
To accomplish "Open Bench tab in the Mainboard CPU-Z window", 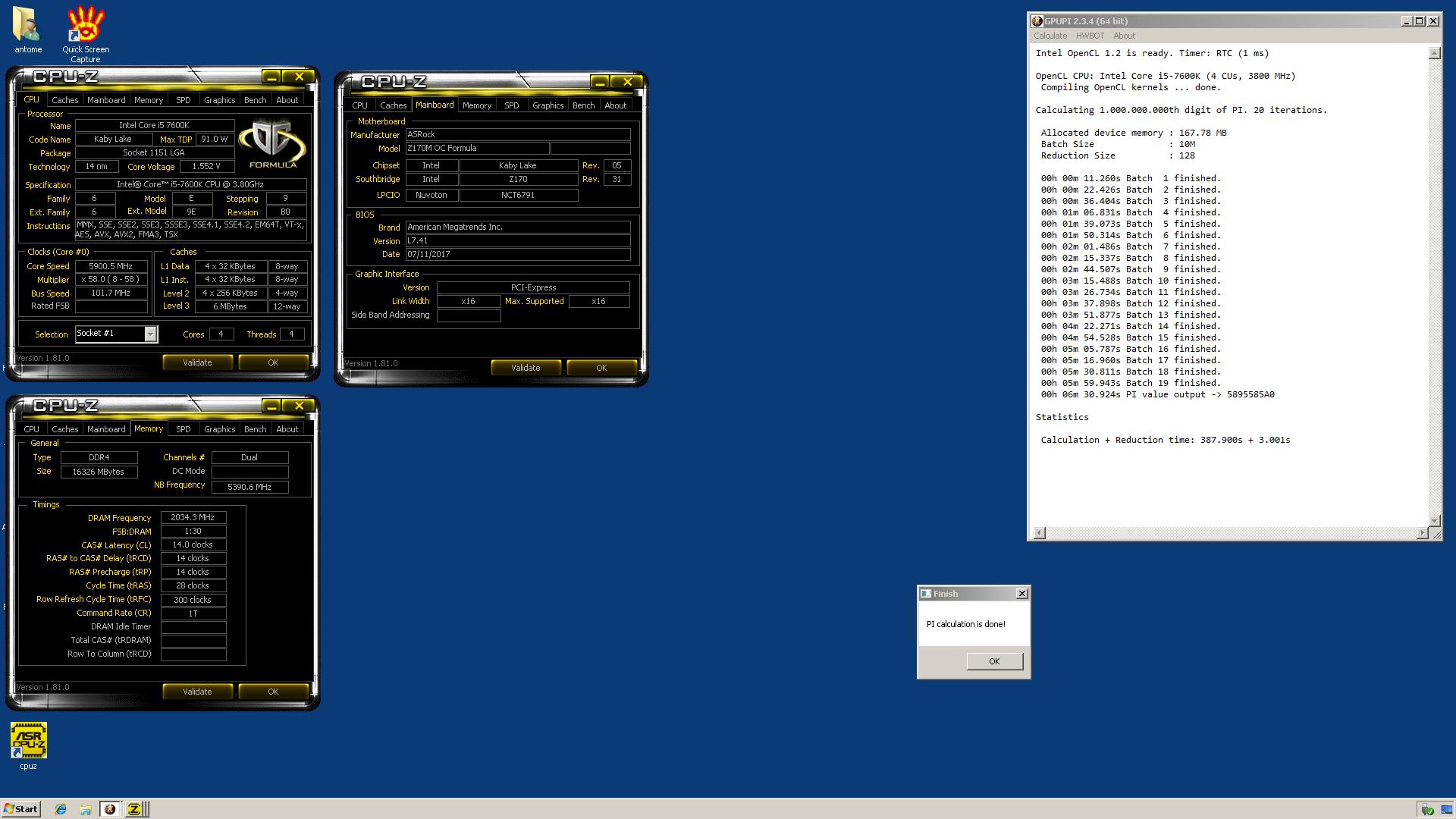I will [x=583, y=105].
